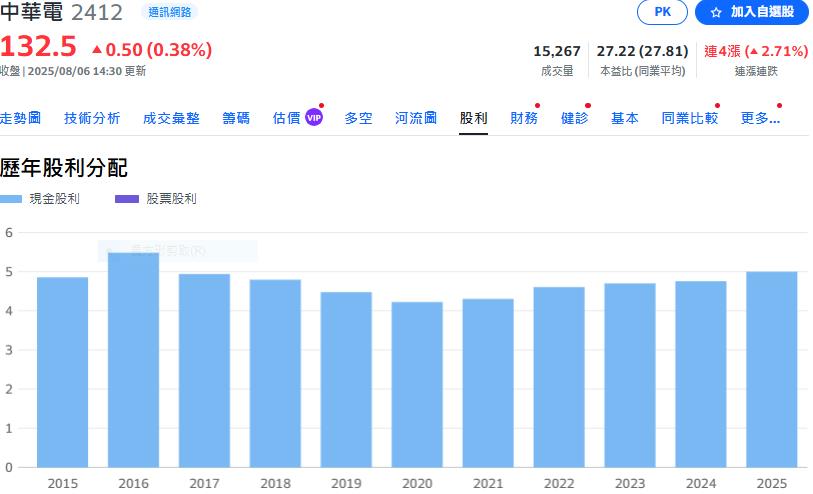The height and width of the screenshot is (494, 813).
Task: Select the 2023 dividend bar
Action: (x=630, y=375)
